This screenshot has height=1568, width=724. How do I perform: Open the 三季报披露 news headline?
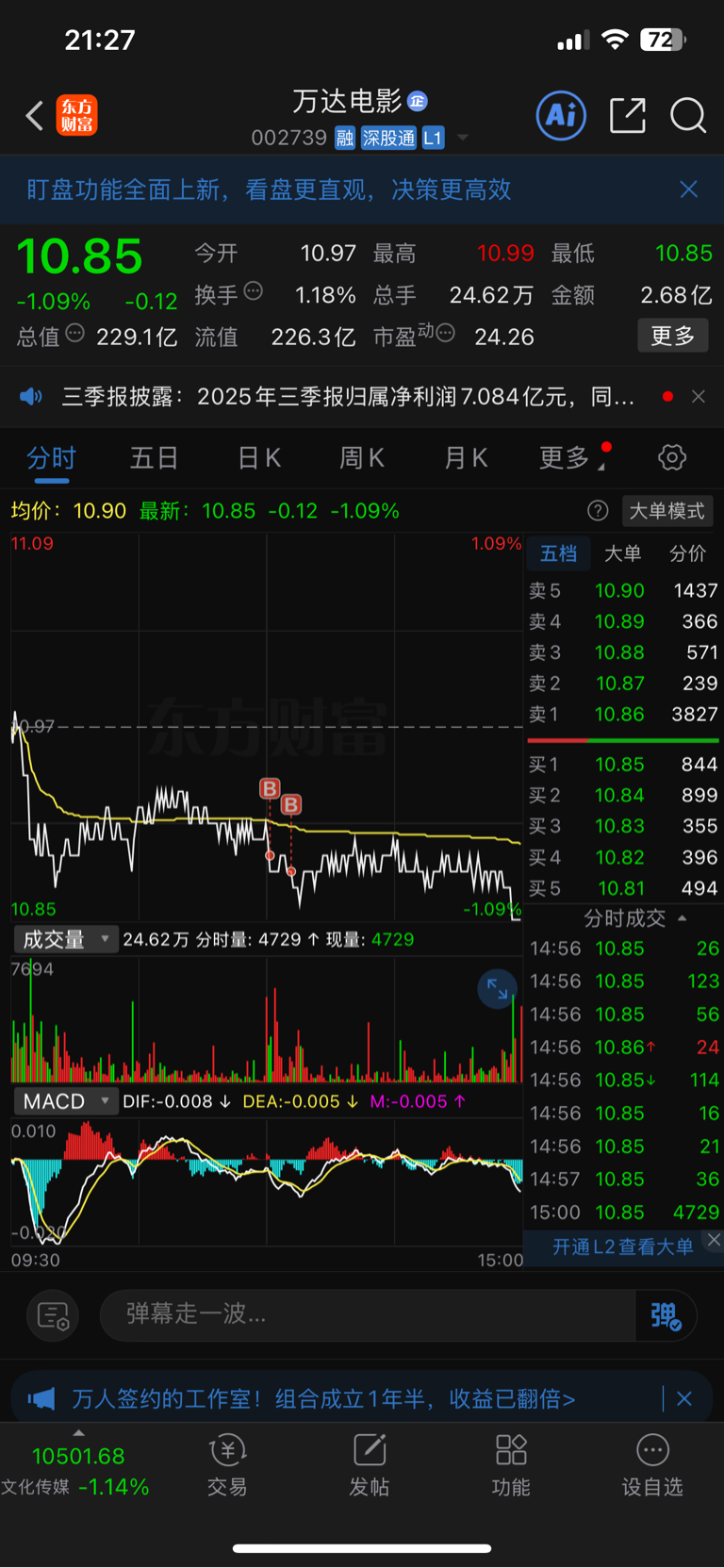tap(348, 397)
